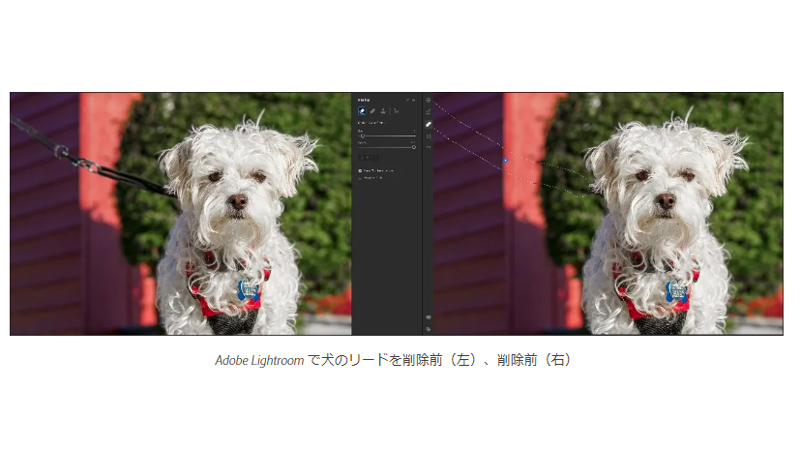Click the rounded icon above the tag icon
This screenshot has height=450, width=800.
coord(429,317)
